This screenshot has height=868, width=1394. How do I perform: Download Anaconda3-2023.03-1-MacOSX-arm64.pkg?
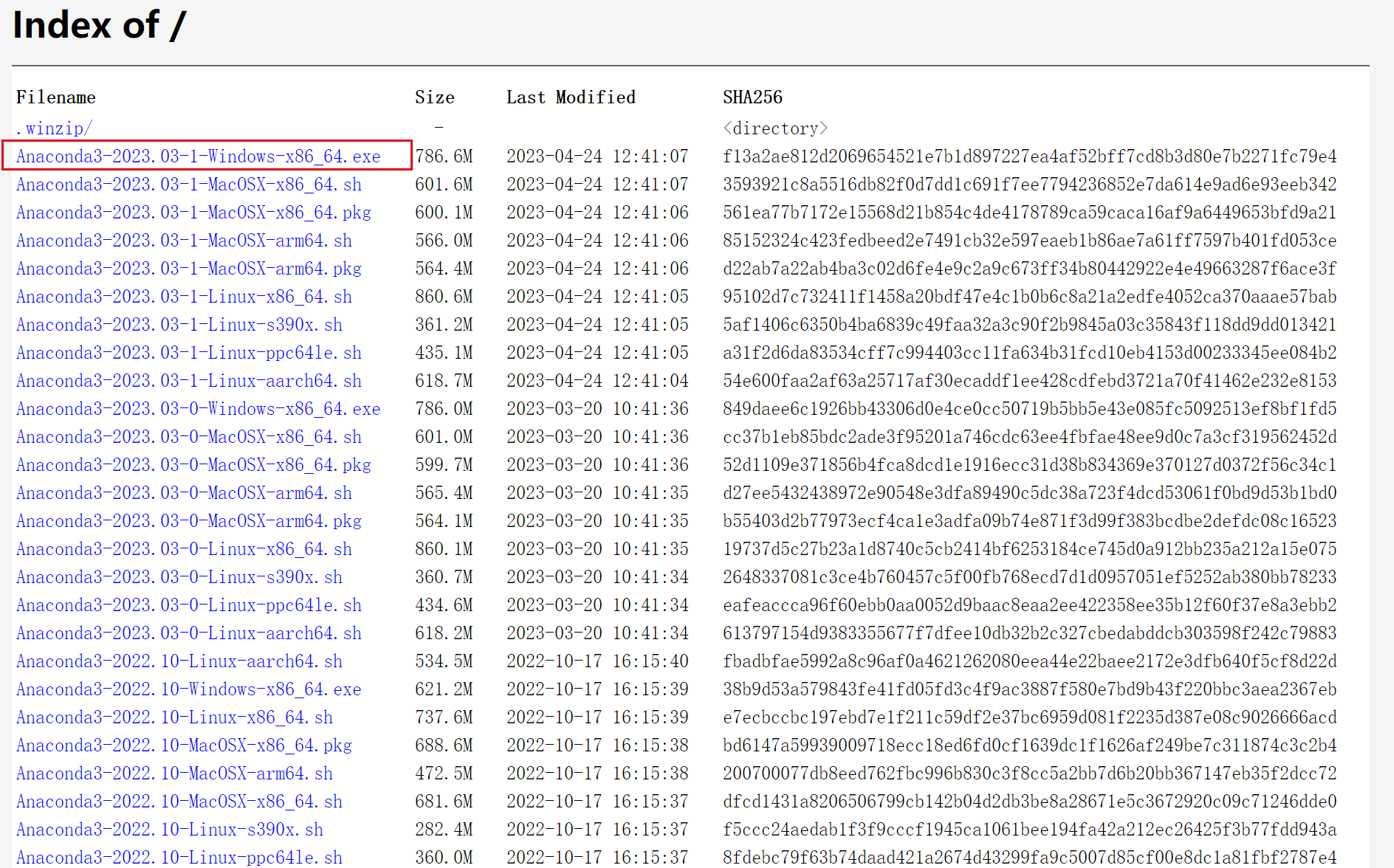coord(189,269)
